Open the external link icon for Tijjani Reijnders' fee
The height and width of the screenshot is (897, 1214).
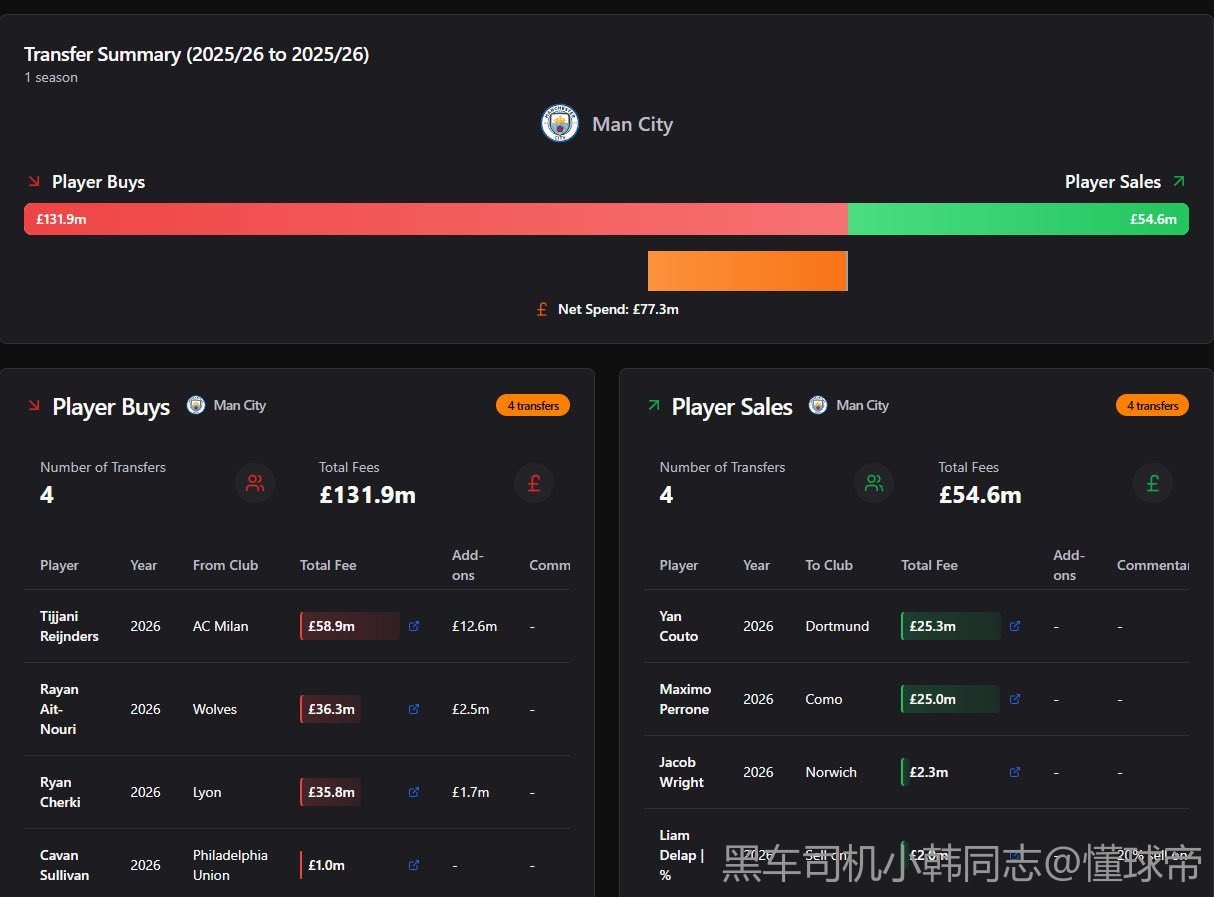click(x=414, y=626)
